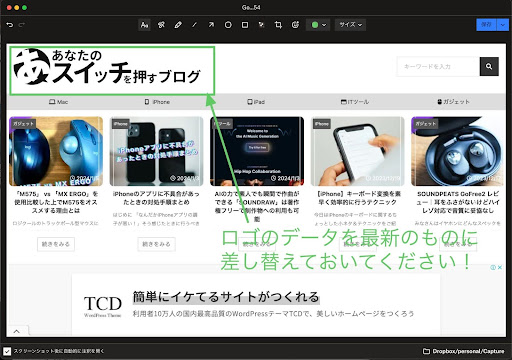Select the text annotation tool
The height and width of the screenshot is (360, 512).
144,25
